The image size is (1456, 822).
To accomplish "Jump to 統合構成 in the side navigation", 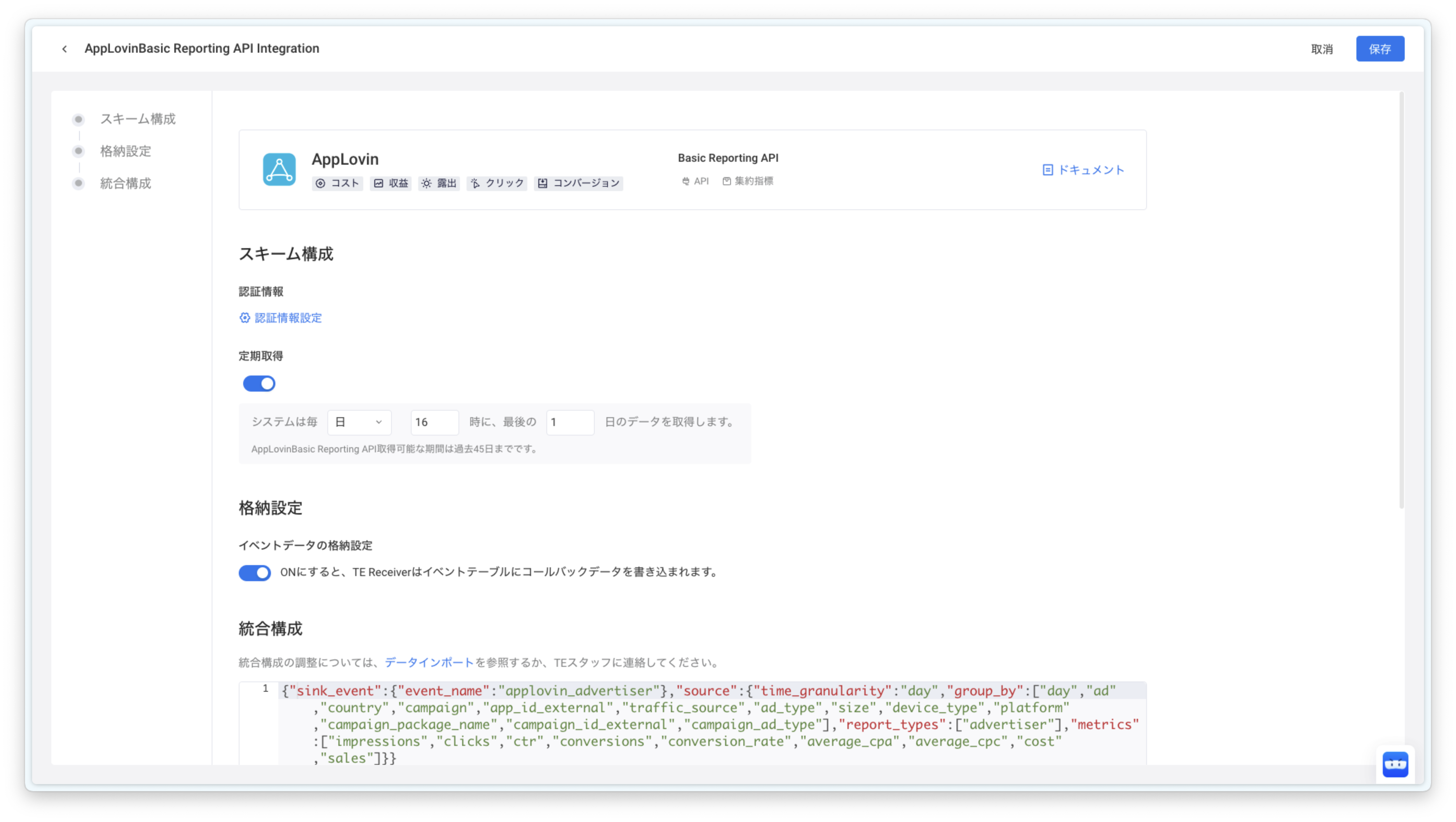I will 126,184.
